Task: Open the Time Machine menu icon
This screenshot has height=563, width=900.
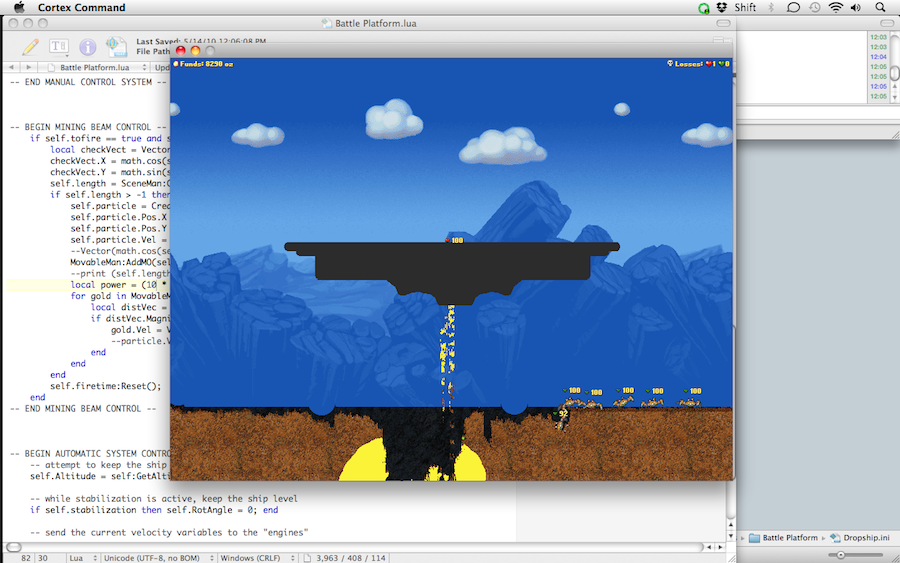Action: 815,8
